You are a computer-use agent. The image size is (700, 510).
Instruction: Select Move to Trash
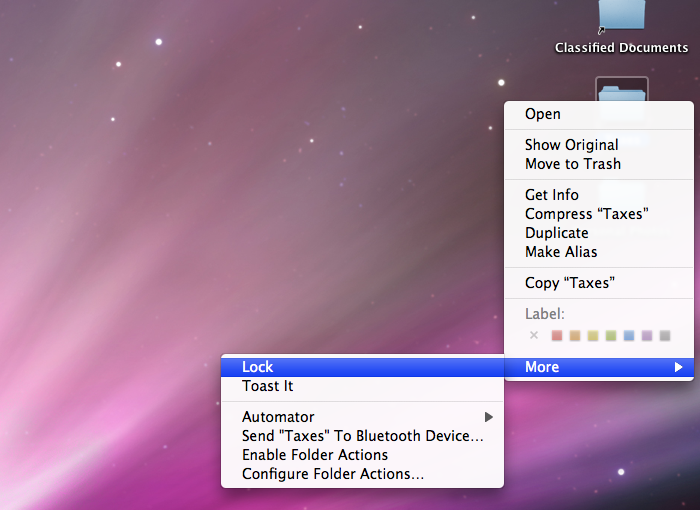click(573, 164)
